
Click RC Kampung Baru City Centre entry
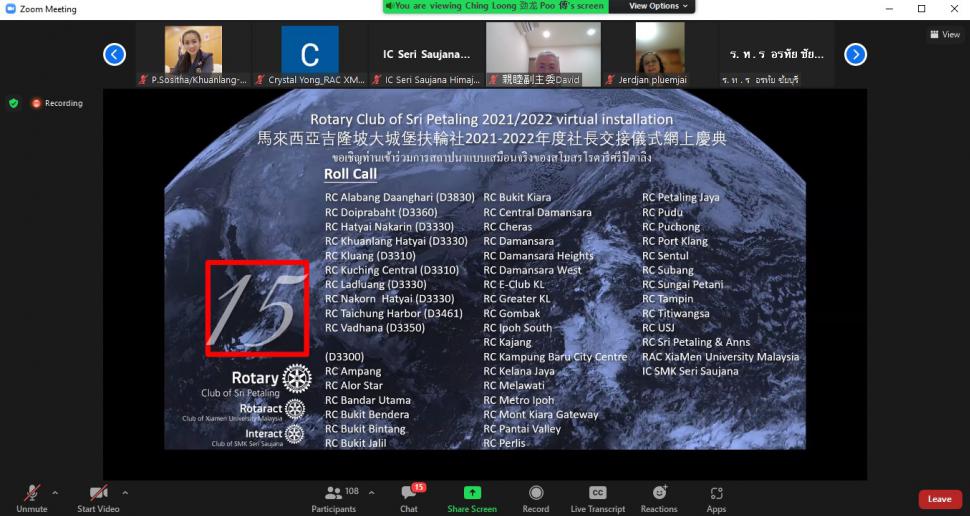555,357
